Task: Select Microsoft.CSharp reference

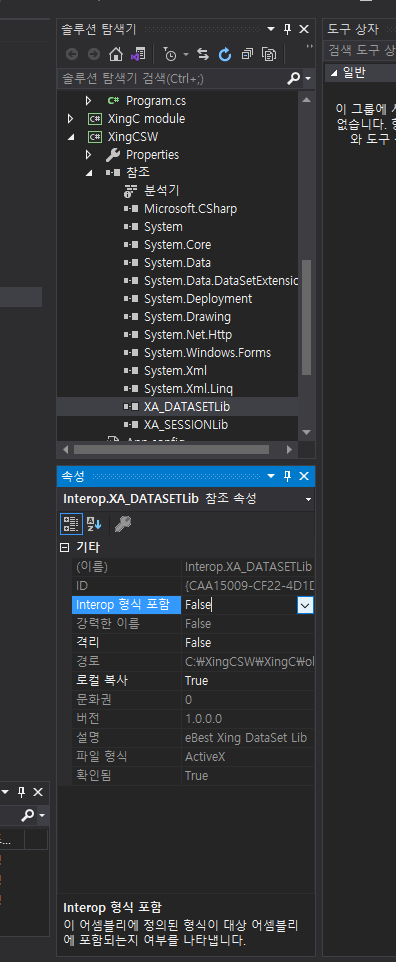Action: pos(190,209)
